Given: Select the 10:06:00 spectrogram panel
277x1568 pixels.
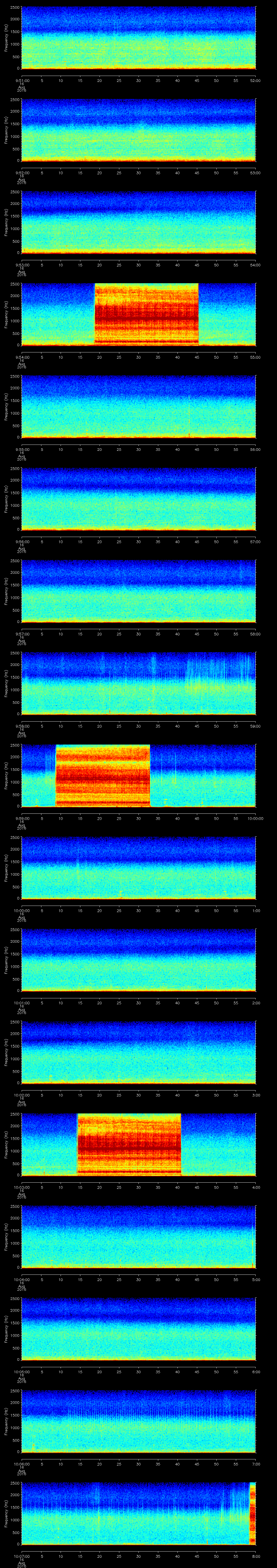Looking at the screenshot, I should [138, 1421].
